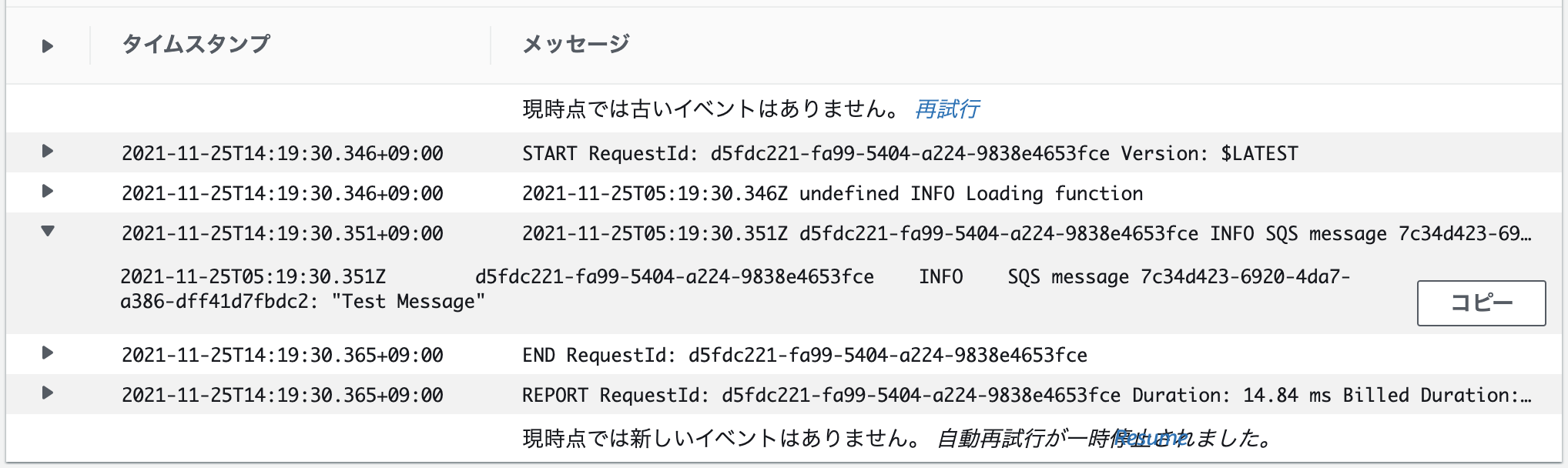
Task: Click timestamp 14:19:30.351+09:00
Action: [x=282, y=234]
